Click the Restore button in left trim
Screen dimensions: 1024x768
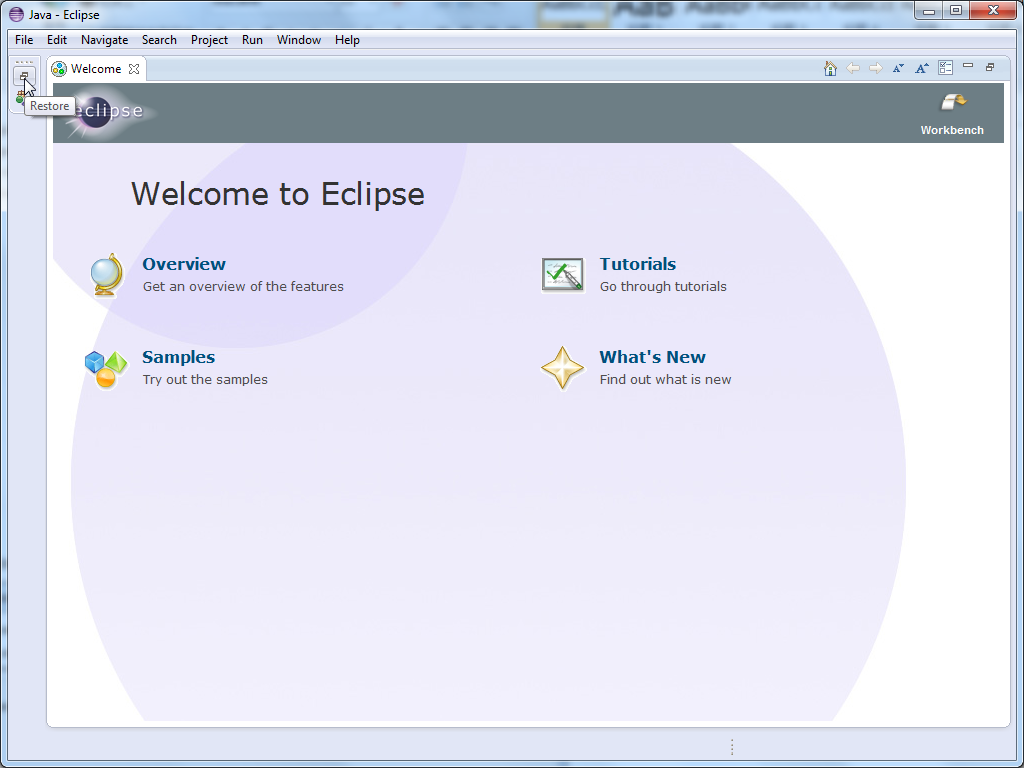pyautogui.click(x=24, y=76)
